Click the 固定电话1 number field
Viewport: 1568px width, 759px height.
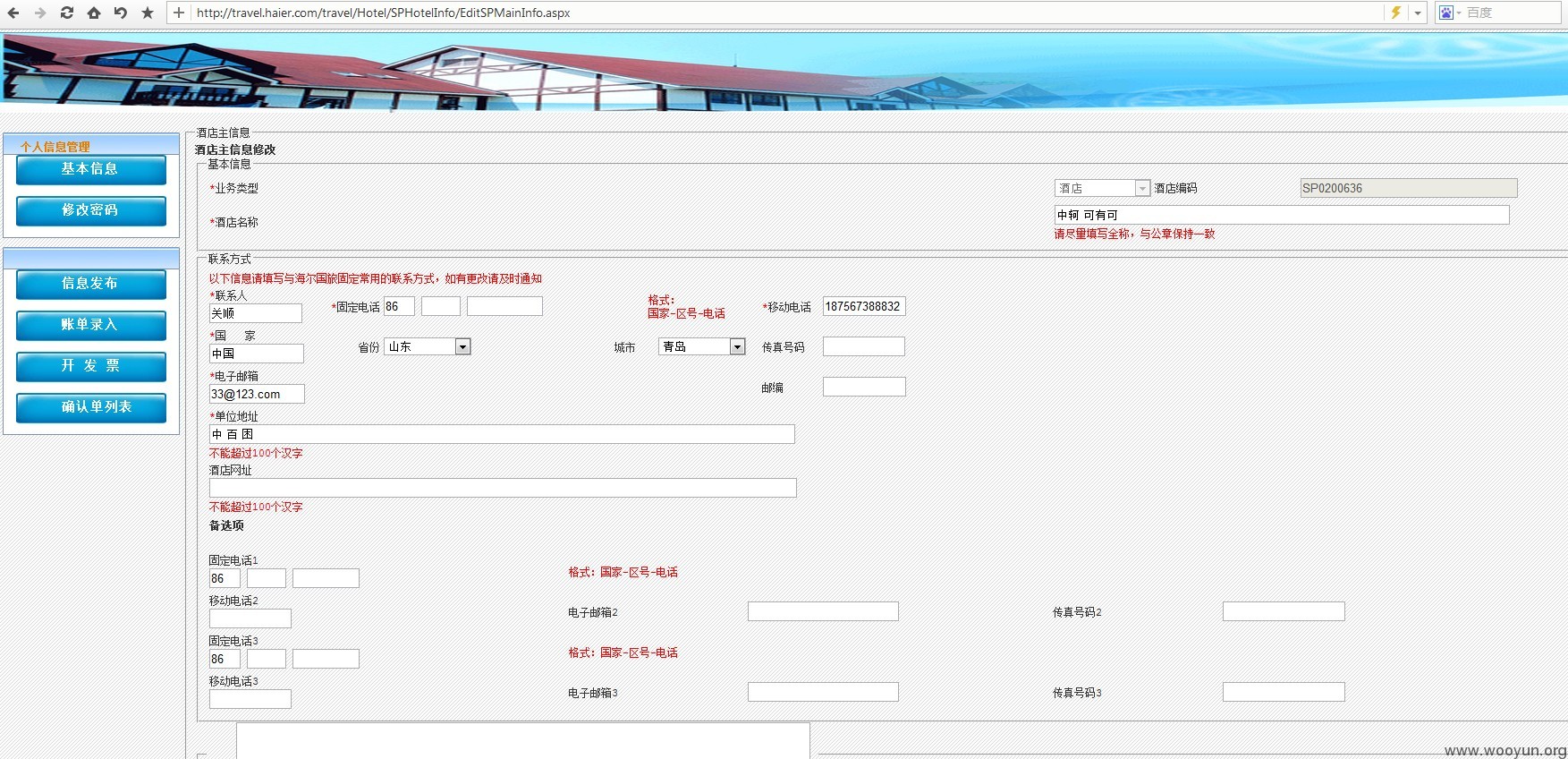point(326,578)
